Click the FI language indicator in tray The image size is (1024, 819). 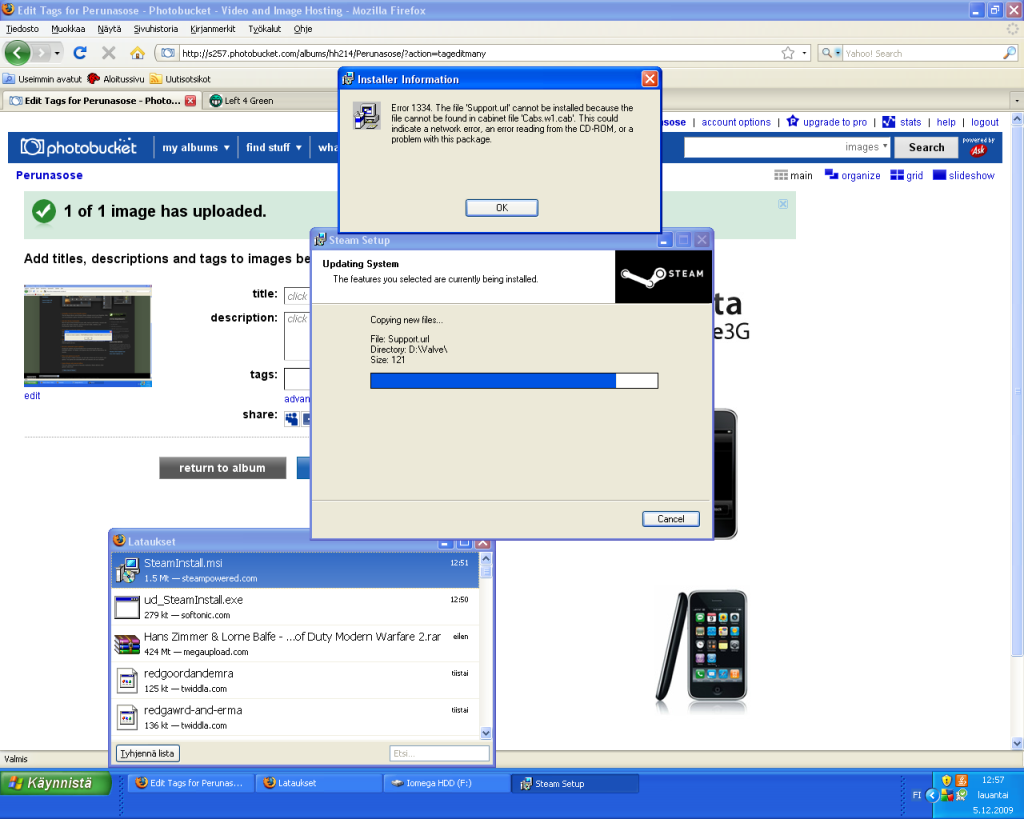[x=917, y=795]
